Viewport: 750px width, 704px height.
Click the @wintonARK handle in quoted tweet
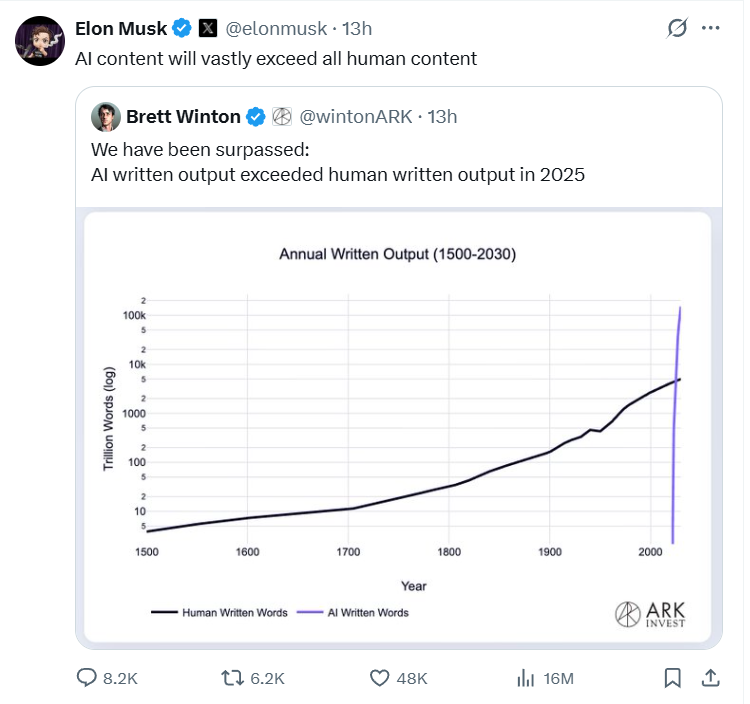tap(358, 117)
